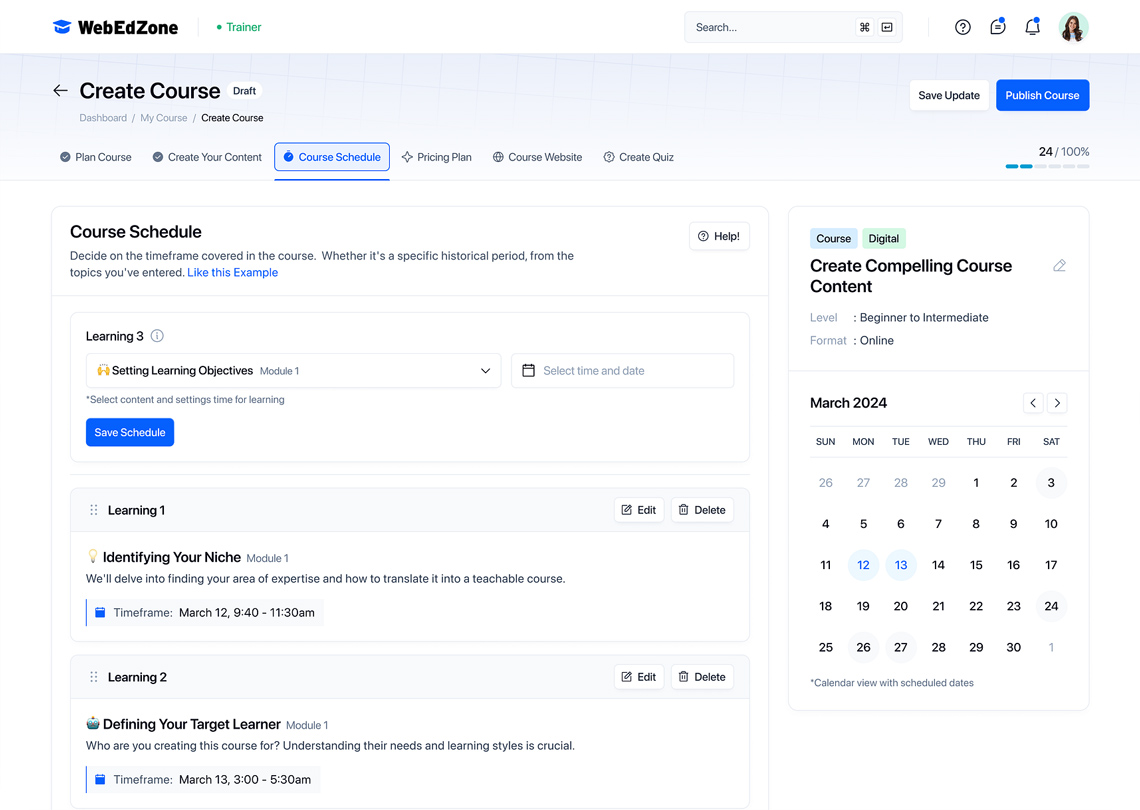Open the help question mark icon in header
Screen dimensions: 1140x810
pyautogui.click(x=962, y=27)
